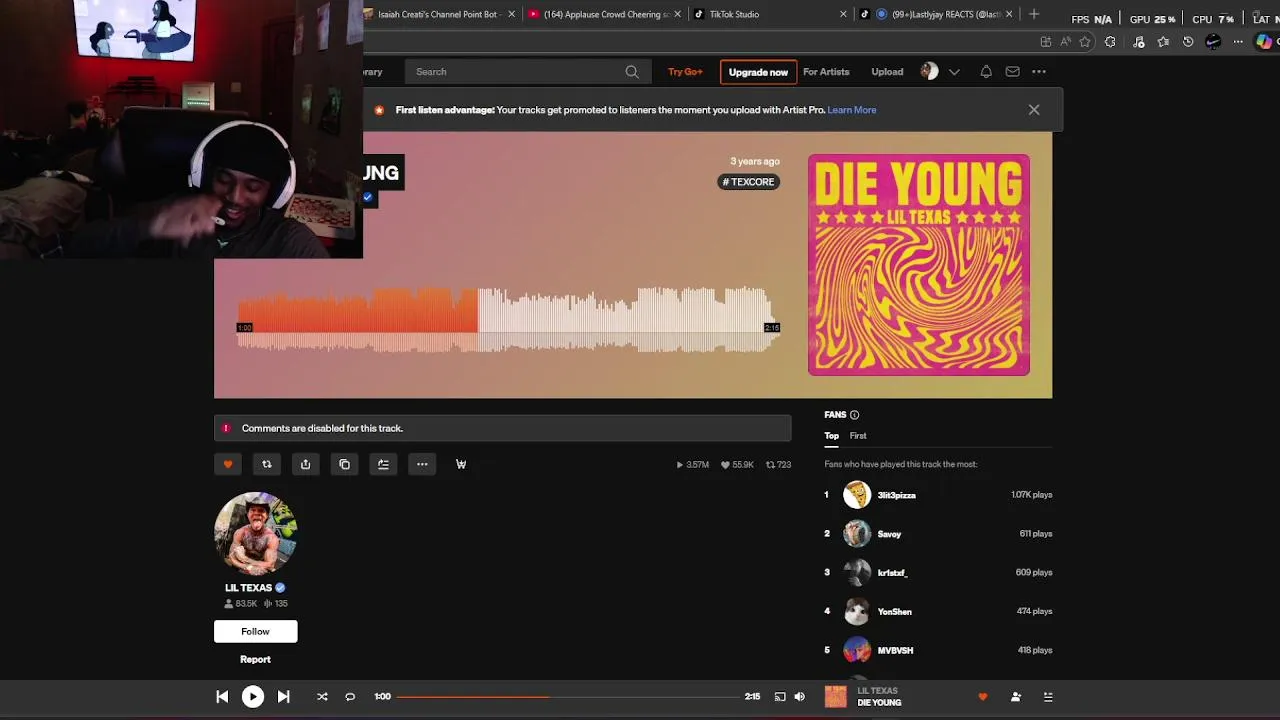Mute the player volume

(799, 697)
